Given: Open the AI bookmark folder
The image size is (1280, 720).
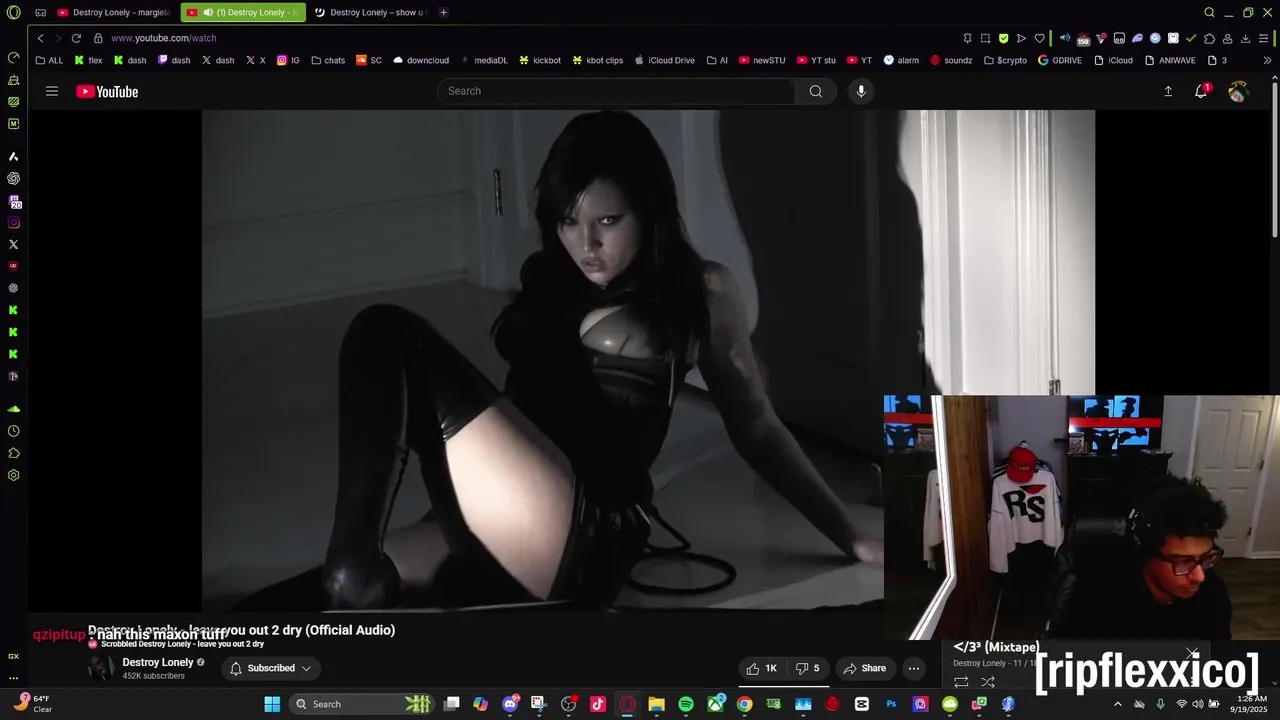Looking at the screenshot, I should click(x=717, y=60).
